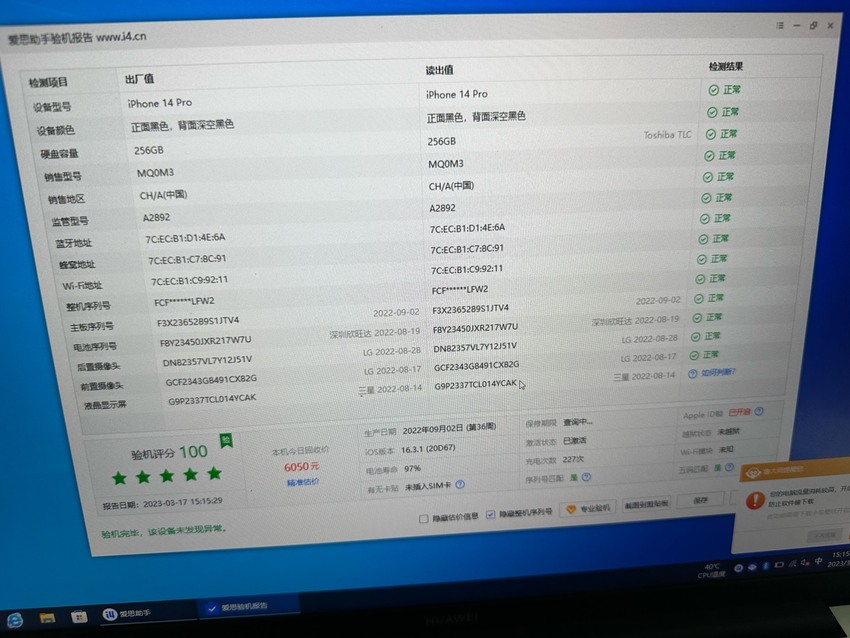Select the factory mainboard serial F3X2365289S1JTV4

click(198, 321)
